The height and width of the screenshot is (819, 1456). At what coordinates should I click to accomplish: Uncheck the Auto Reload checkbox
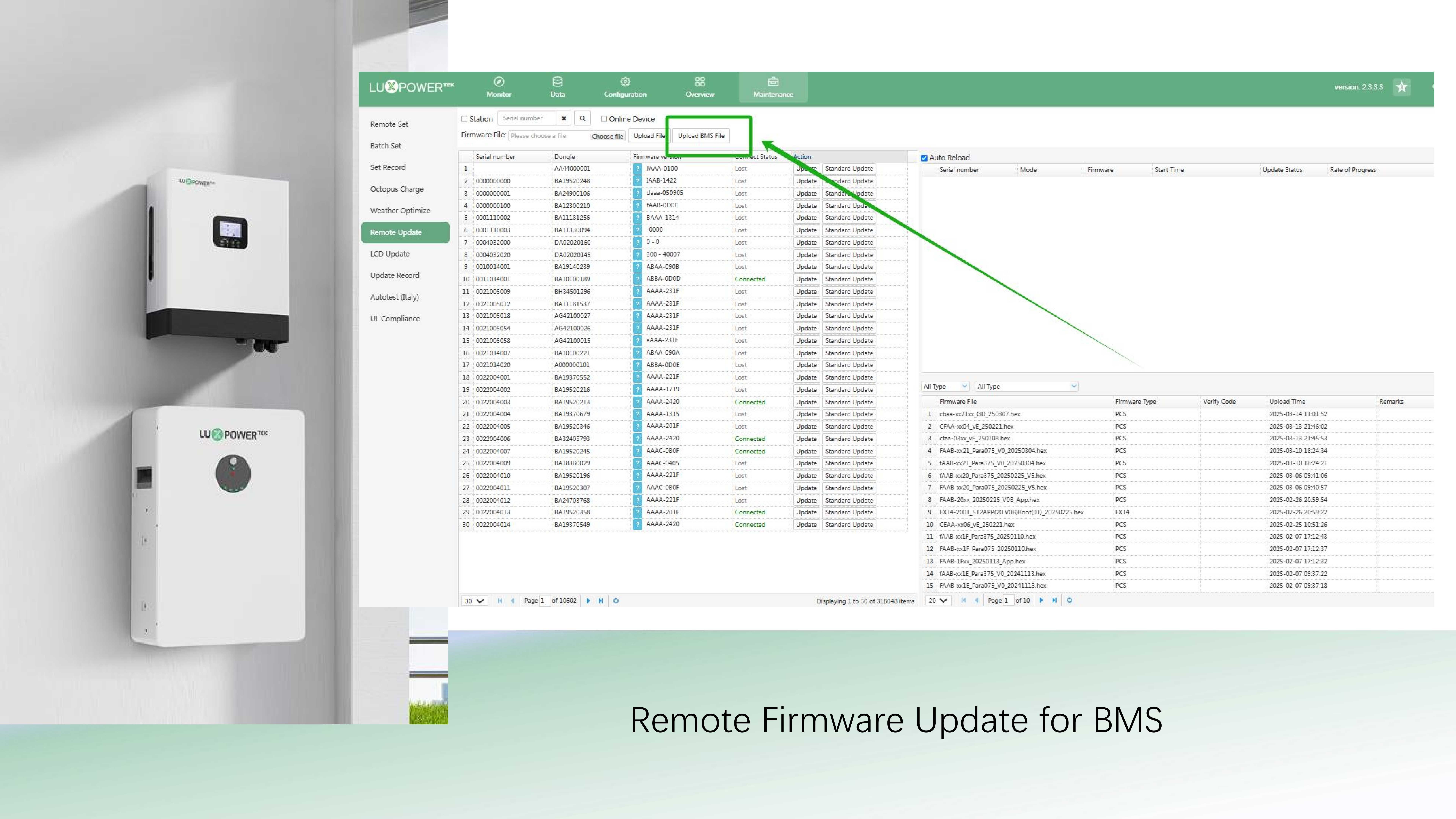pyautogui.click(x=924, y=158)
